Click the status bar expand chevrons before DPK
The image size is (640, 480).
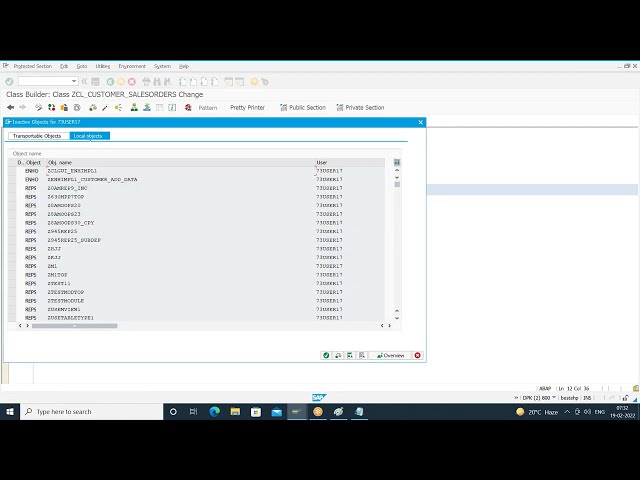click(x=516, y=398)
